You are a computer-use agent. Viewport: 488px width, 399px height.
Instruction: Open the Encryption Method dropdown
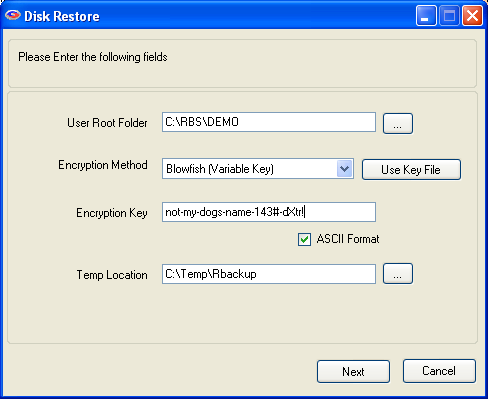[345, 169]
